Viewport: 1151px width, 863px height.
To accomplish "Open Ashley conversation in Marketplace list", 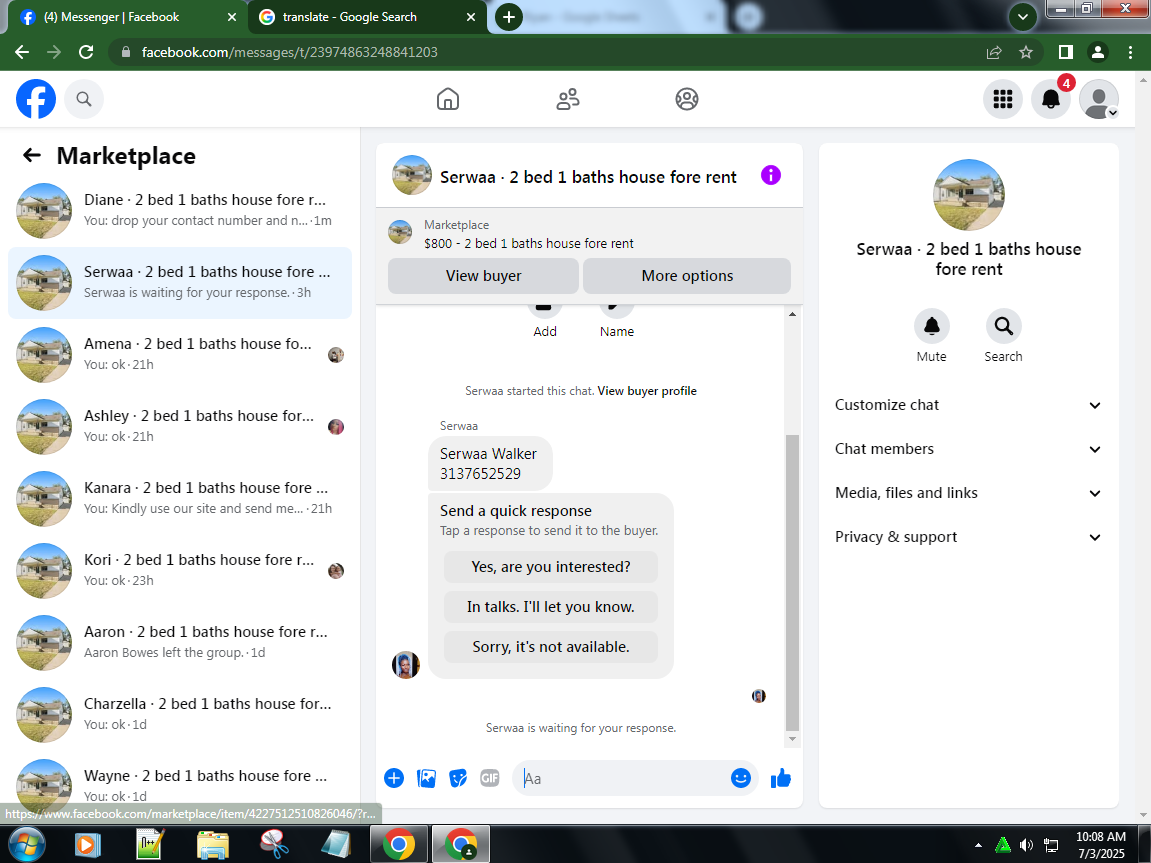I will [180, 426].
